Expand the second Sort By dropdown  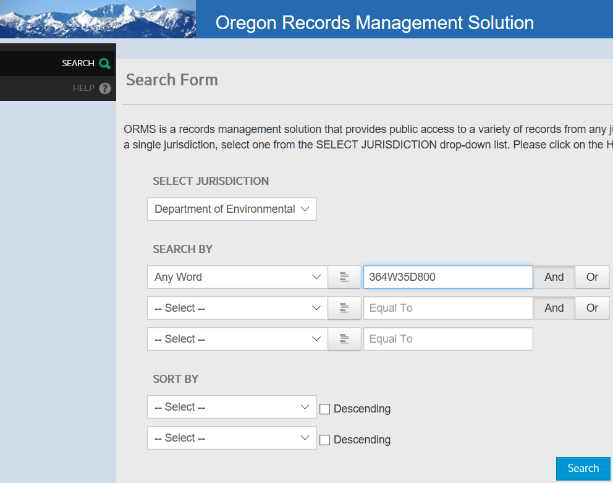(232, 439)
